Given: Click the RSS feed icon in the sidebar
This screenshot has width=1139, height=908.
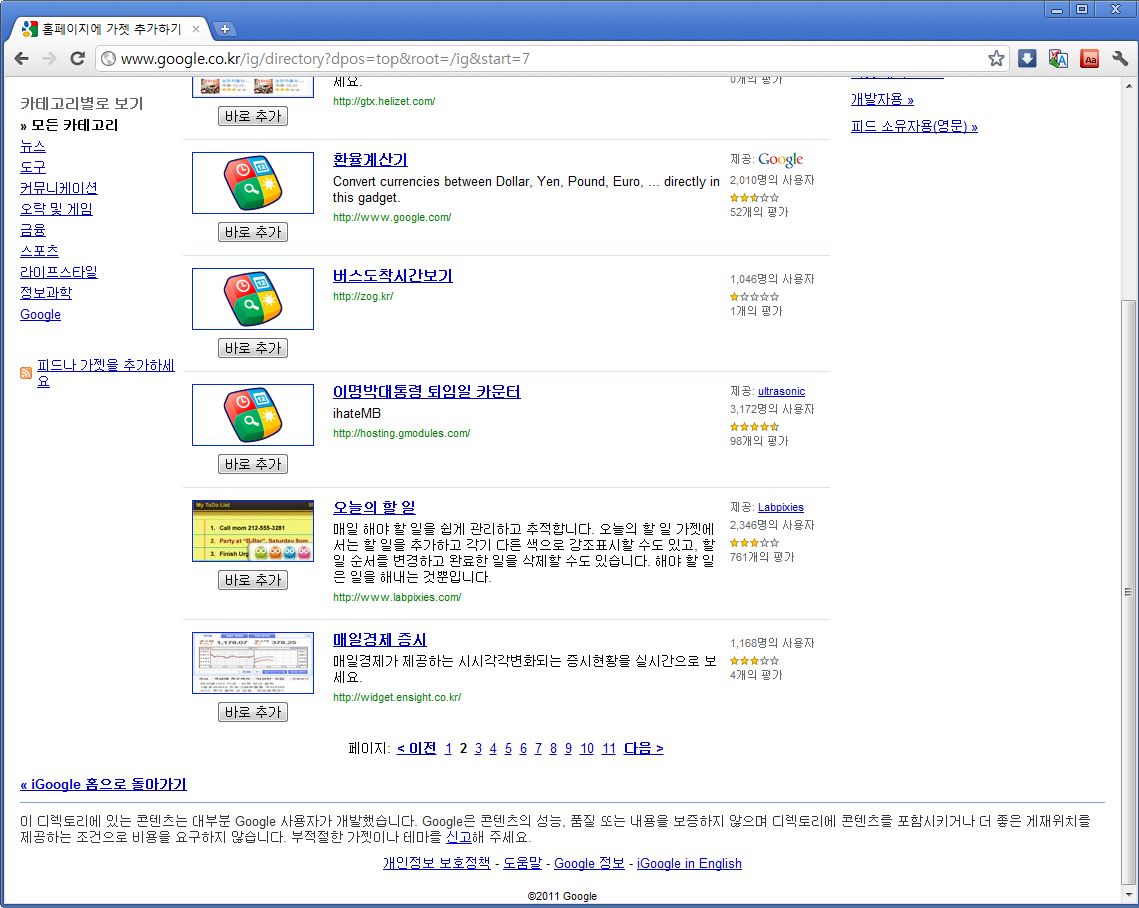Looking at the screenshot, I should [26, 373].
